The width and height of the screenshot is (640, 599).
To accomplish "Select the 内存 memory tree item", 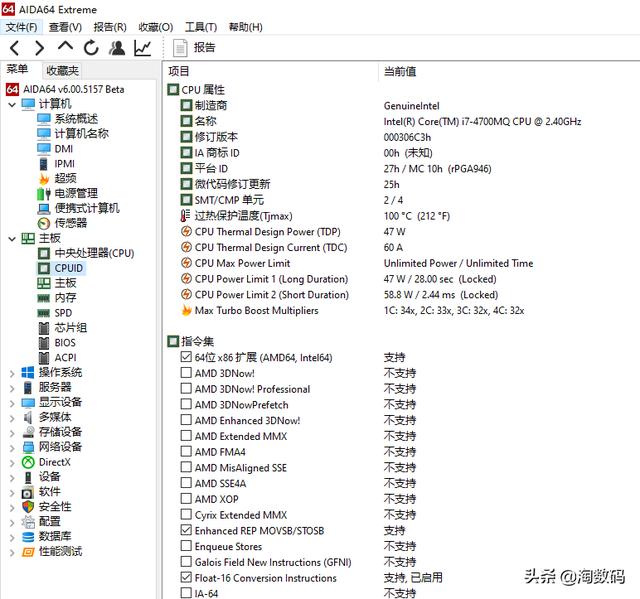I will (65, 298).
